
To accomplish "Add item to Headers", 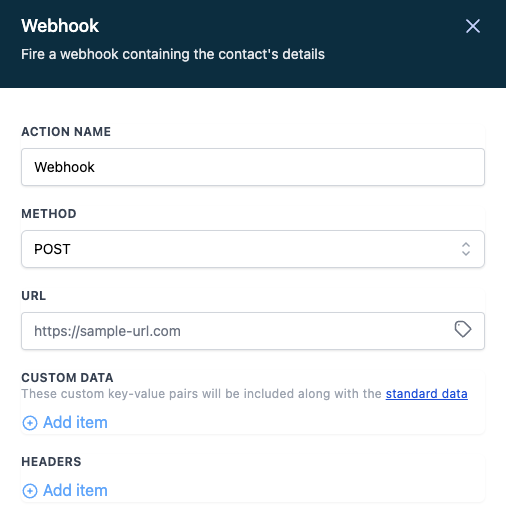I will click(x=65, y=491).
